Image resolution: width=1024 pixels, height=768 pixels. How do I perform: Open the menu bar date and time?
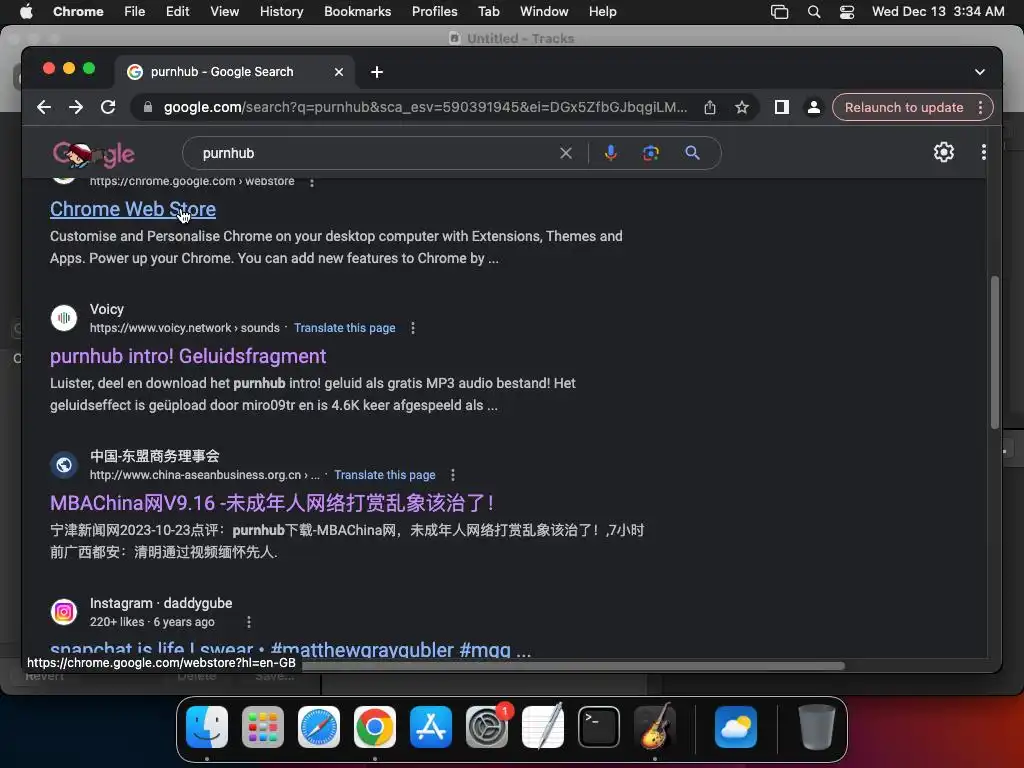tap(938, 12)
